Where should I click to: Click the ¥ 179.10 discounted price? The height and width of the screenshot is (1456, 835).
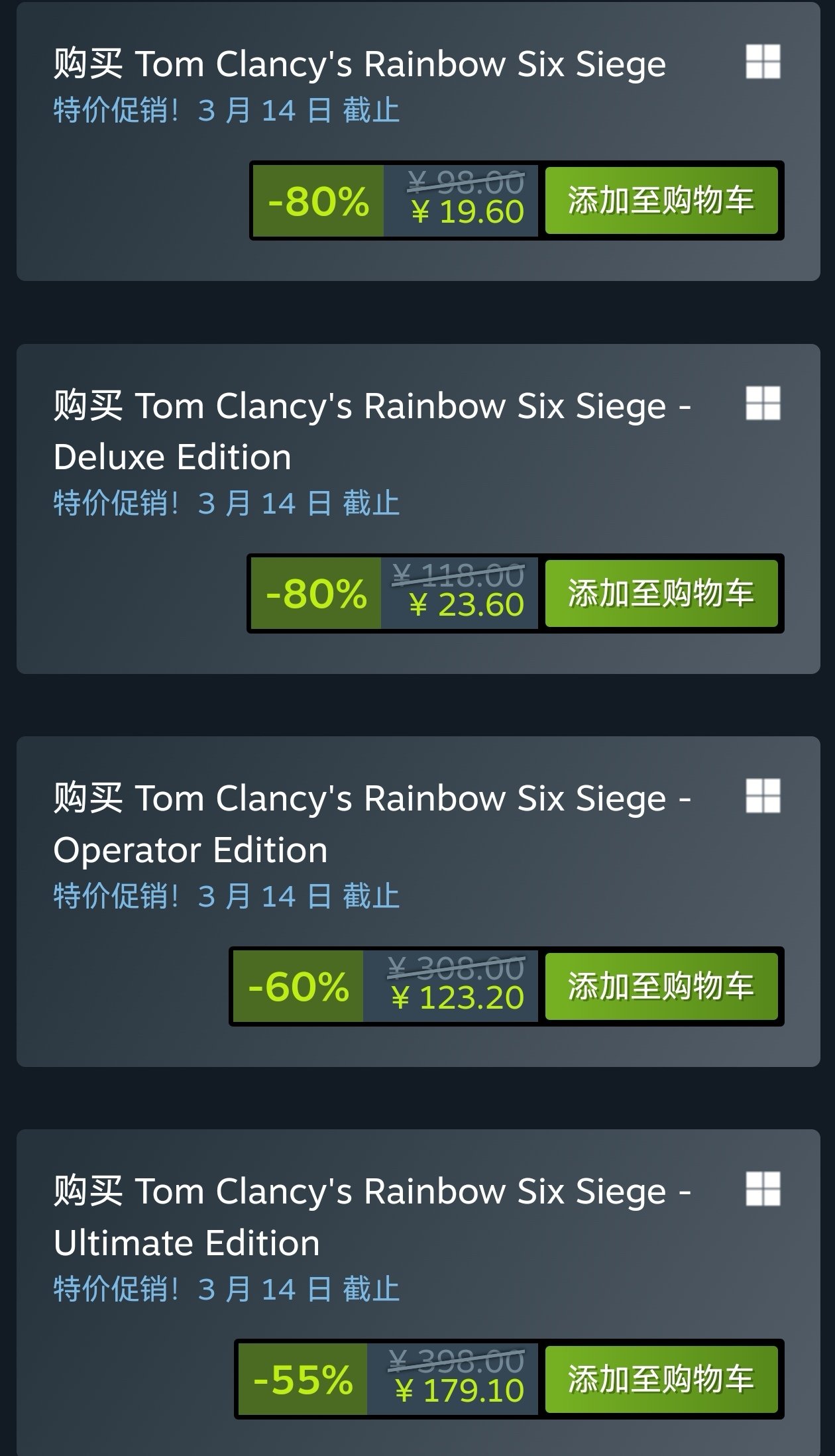coord(459,1390)
